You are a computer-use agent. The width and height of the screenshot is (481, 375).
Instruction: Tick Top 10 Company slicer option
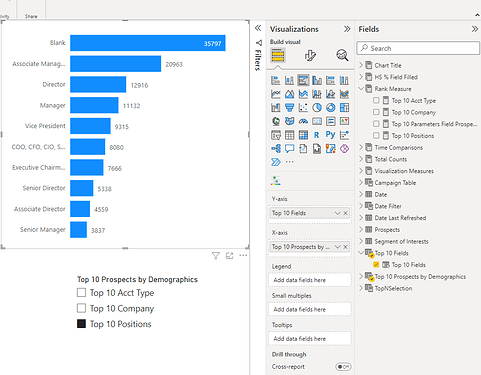click(x=81, y=308)
